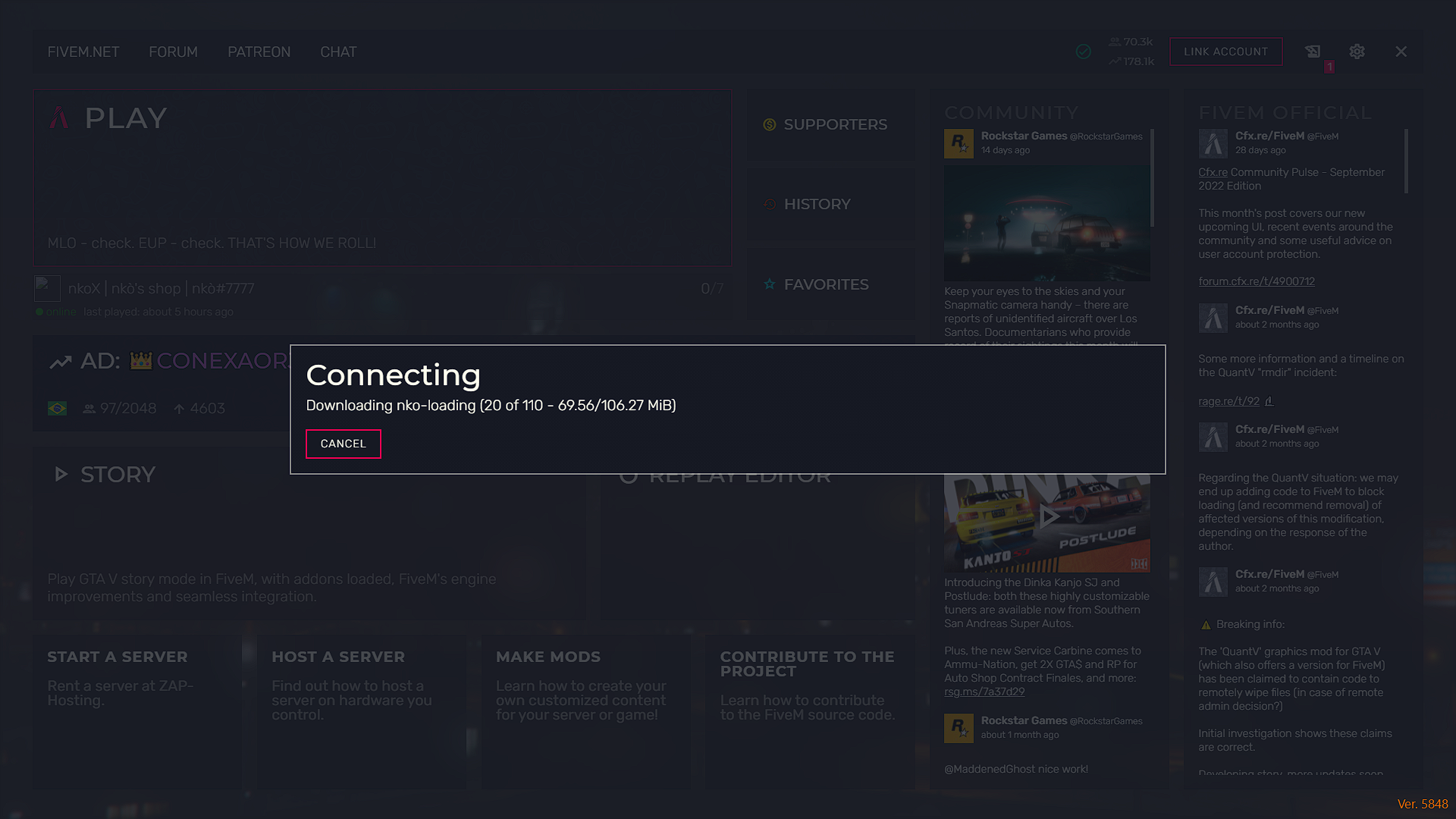The height and width of the screenshot is (819, 1456).
Task: Click the Favorites star icon
Action: (x=770, y=284)
